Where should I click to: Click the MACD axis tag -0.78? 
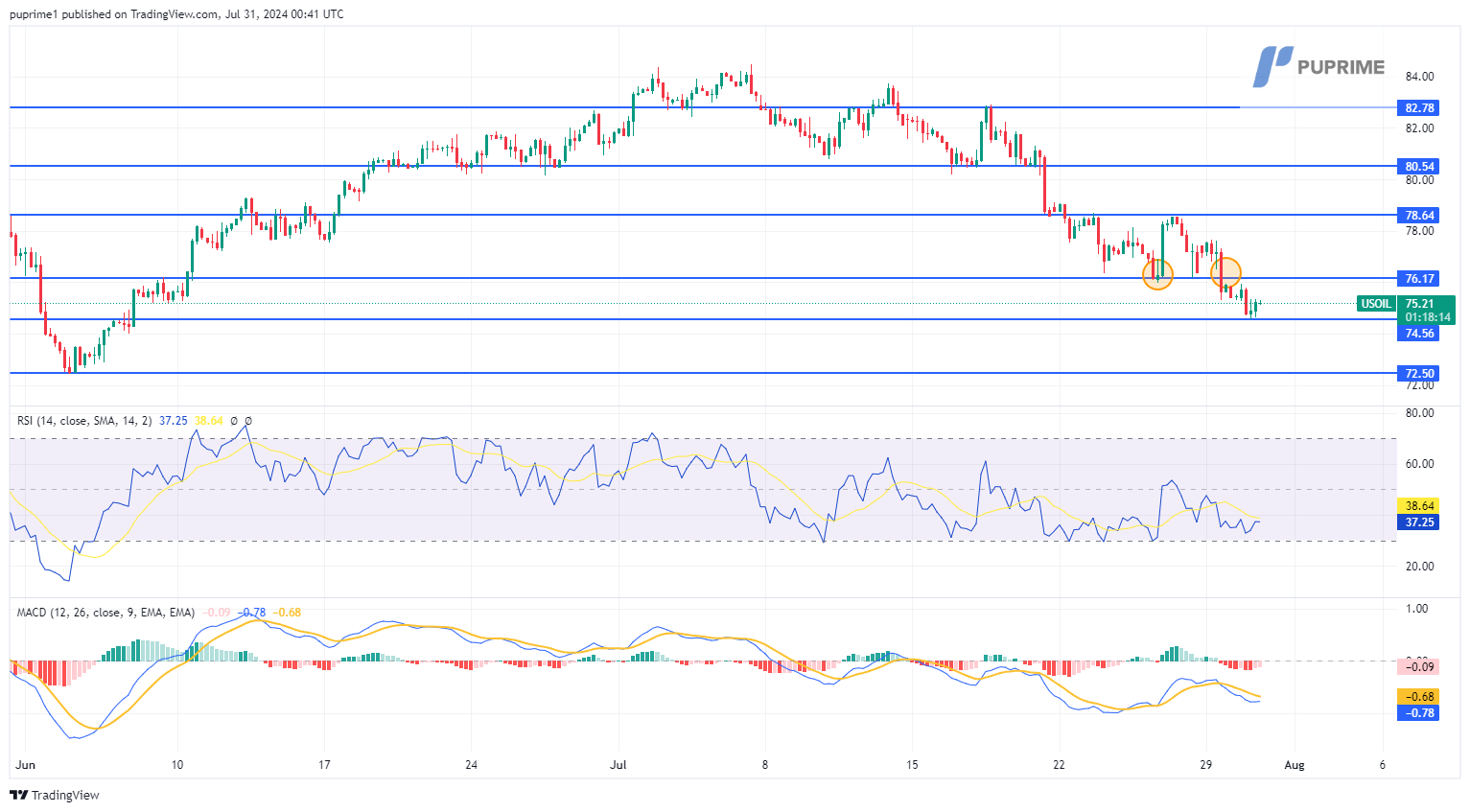pyautogui.click(x=1419, y=713)
